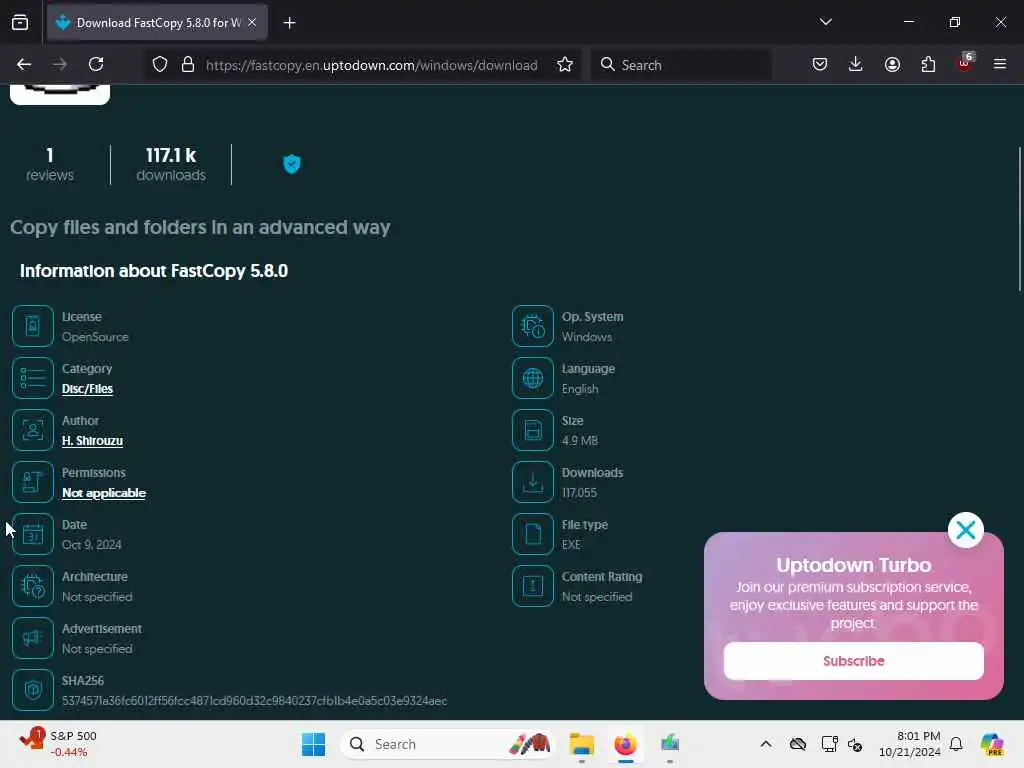Bookmark this page with the star icon
The image size is (1024, 768).
coord(565,65)
